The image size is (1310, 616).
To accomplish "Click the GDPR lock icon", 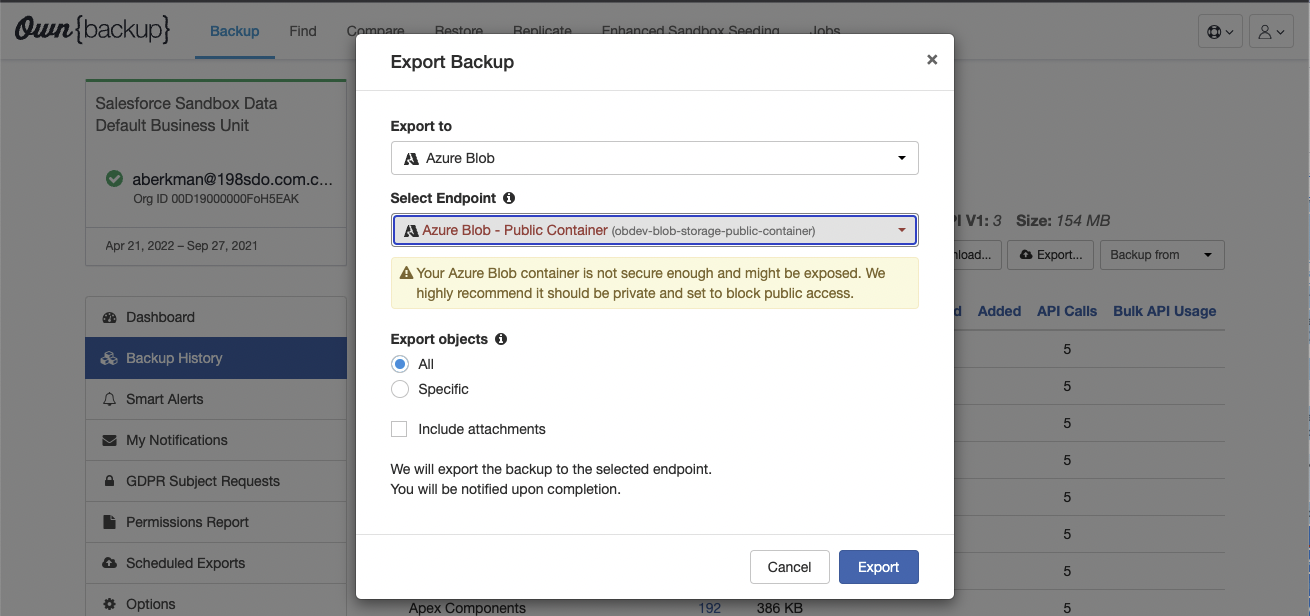I will (110, 481).
